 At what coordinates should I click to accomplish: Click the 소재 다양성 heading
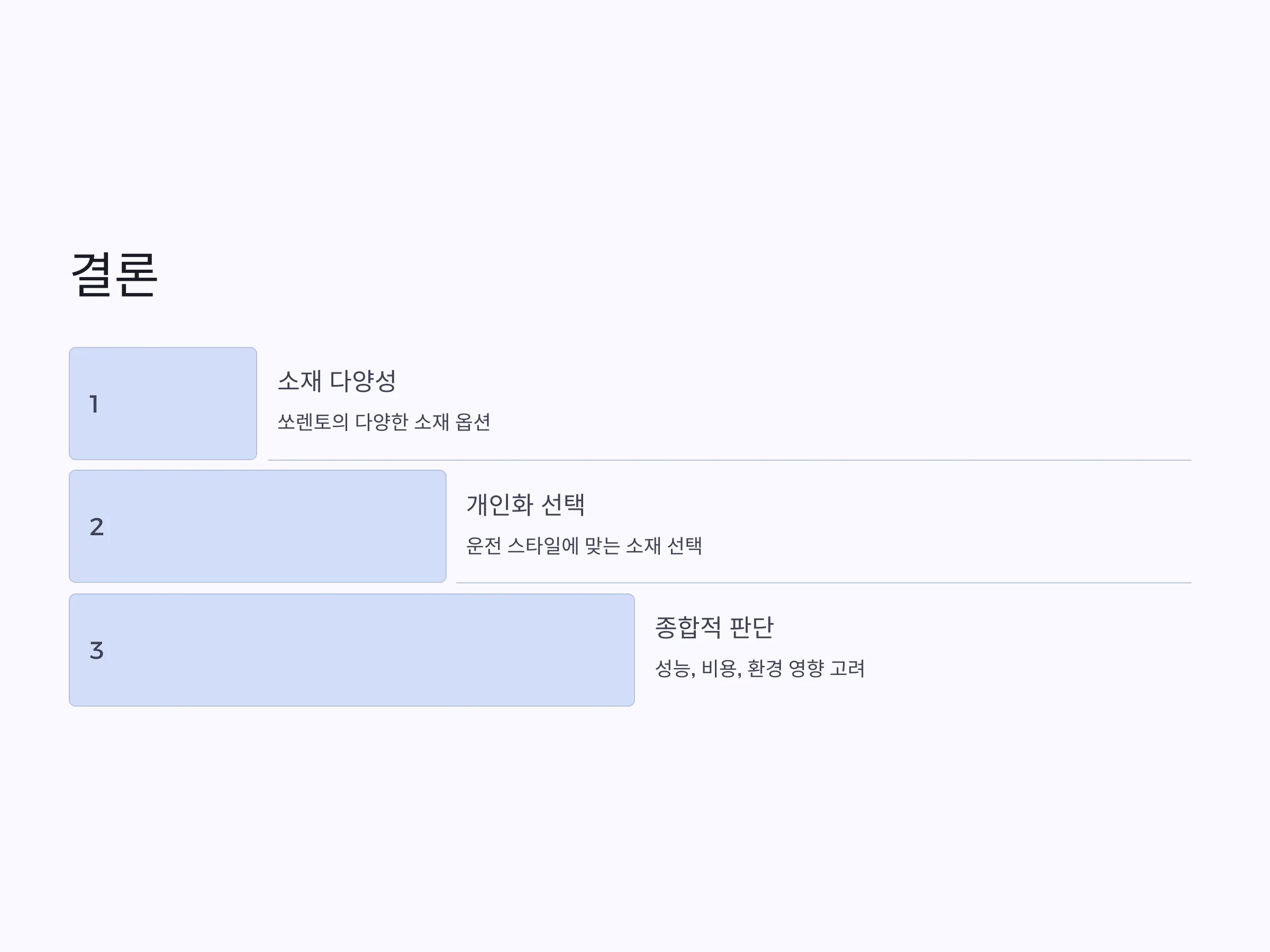(x=337, y=380)
